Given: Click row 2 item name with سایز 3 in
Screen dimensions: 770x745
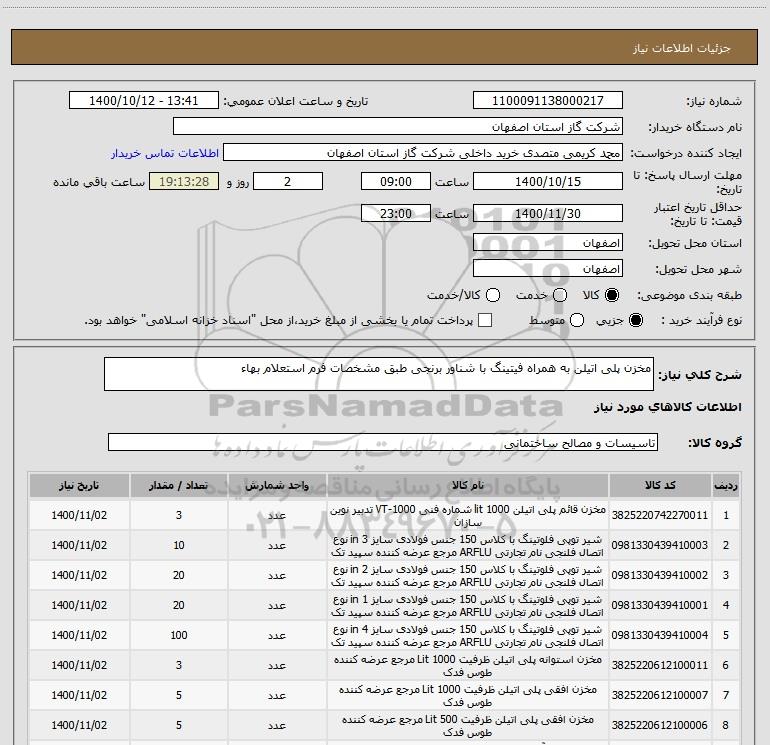Looking at the screenshot, I should click(468, 545).
